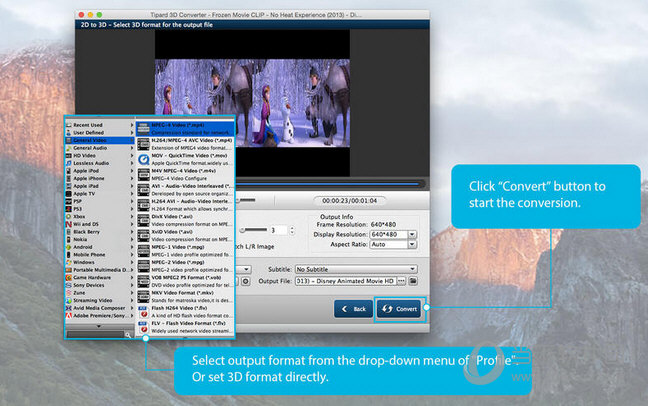Screen dimensions: 648x406
Task: Open Lossless Audio category
Action: pyautogui.click(x=100, y=163)
